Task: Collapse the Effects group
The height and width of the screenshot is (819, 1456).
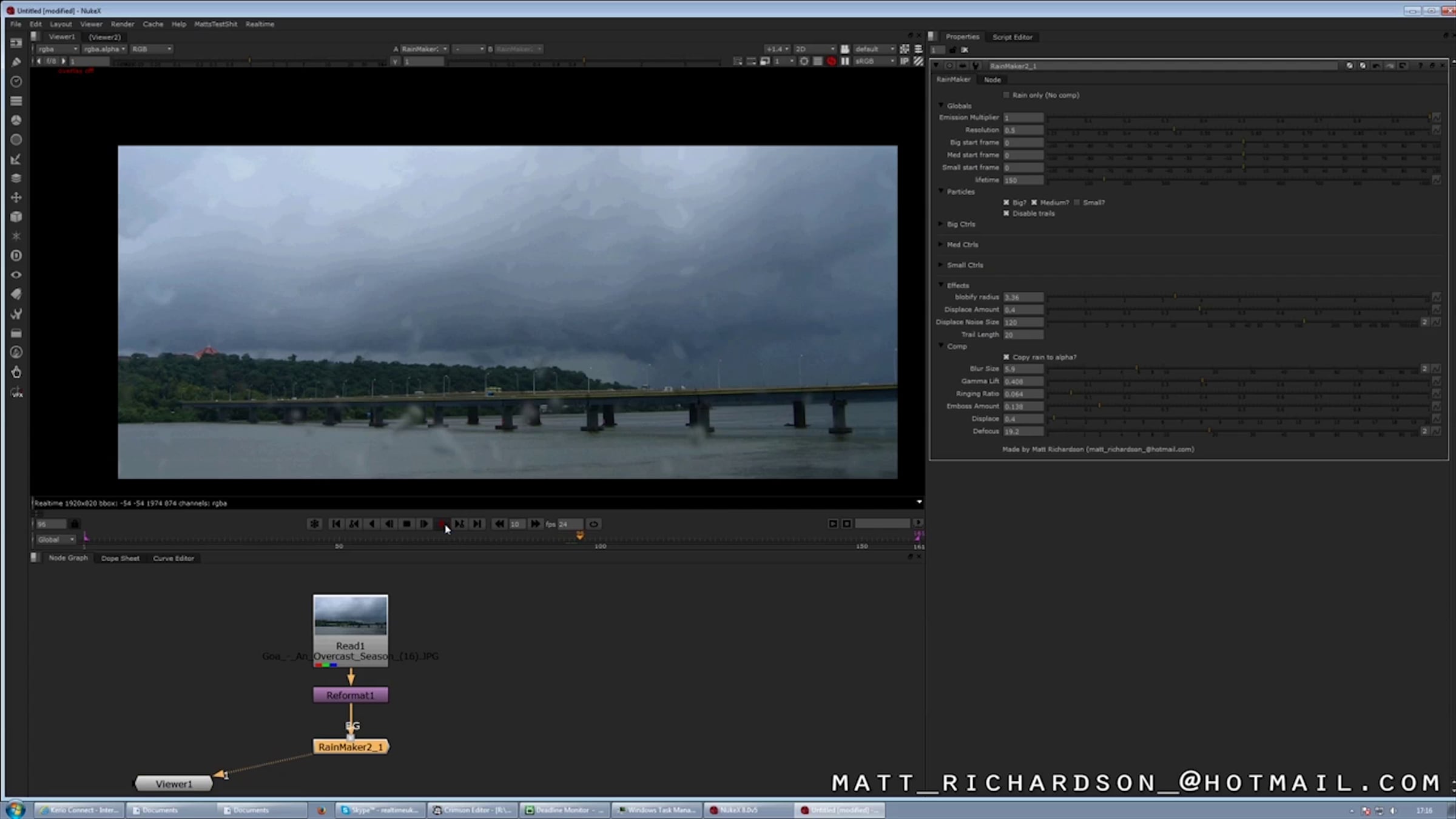Action: (x=941, y=285)
